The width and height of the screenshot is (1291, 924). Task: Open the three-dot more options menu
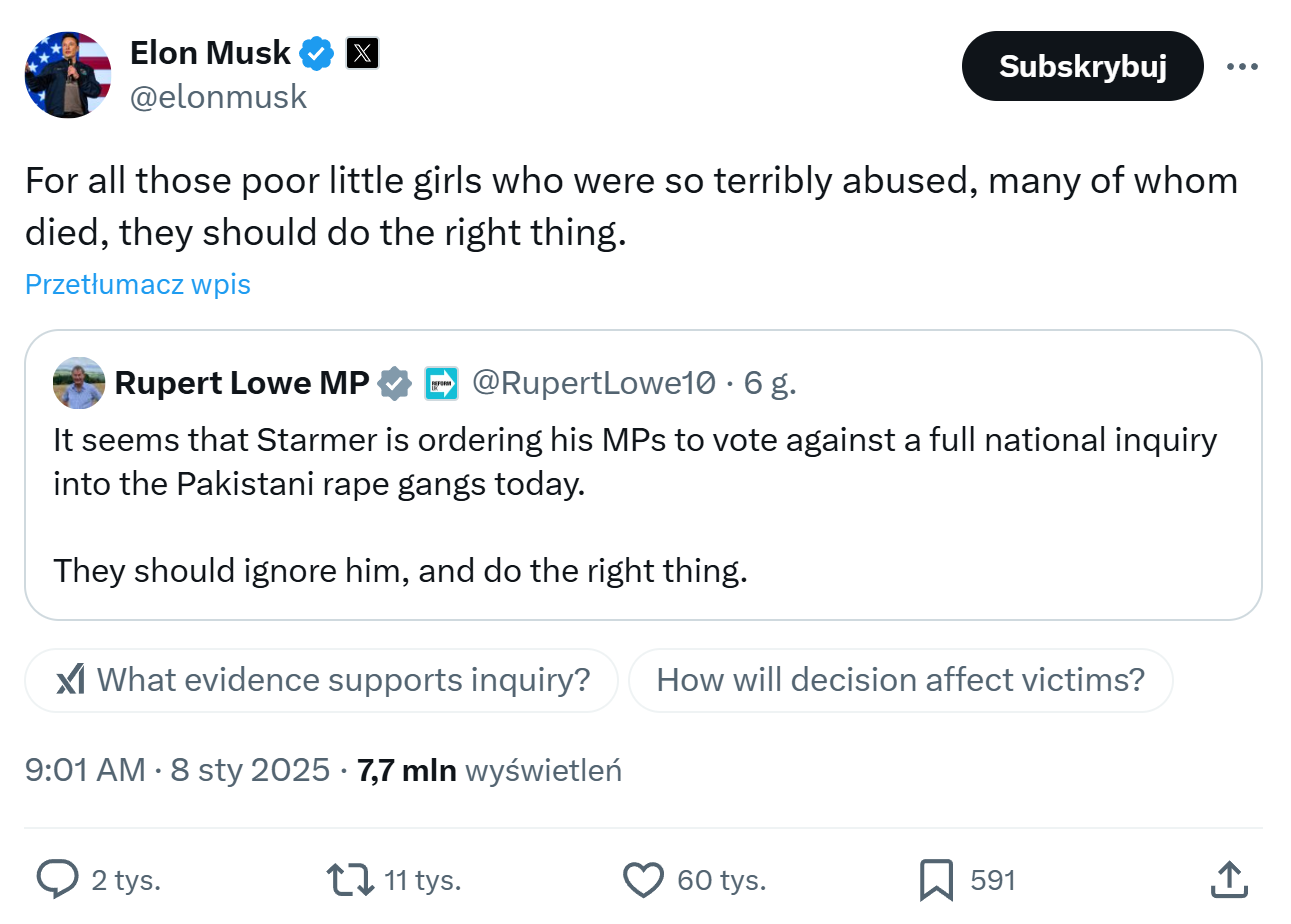coord(1242,66)
